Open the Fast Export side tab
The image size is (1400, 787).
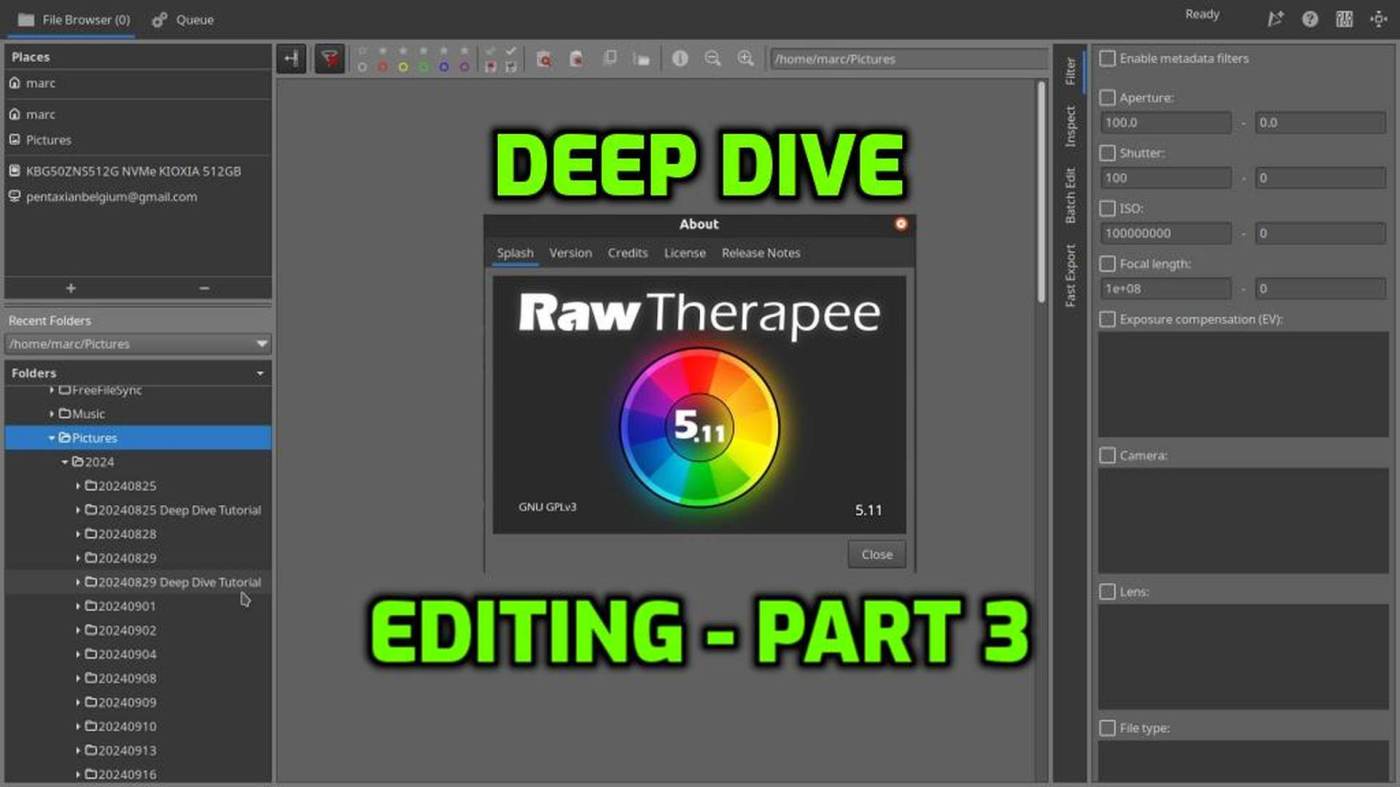(1070, 275)
